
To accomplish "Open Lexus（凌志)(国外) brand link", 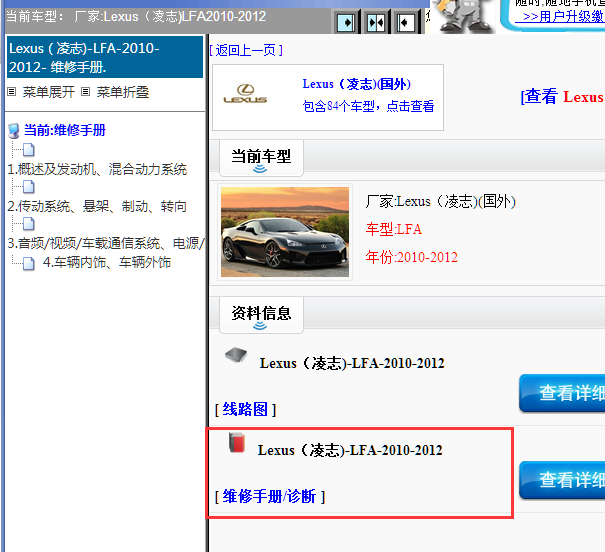I will click(x=357, y=84).
